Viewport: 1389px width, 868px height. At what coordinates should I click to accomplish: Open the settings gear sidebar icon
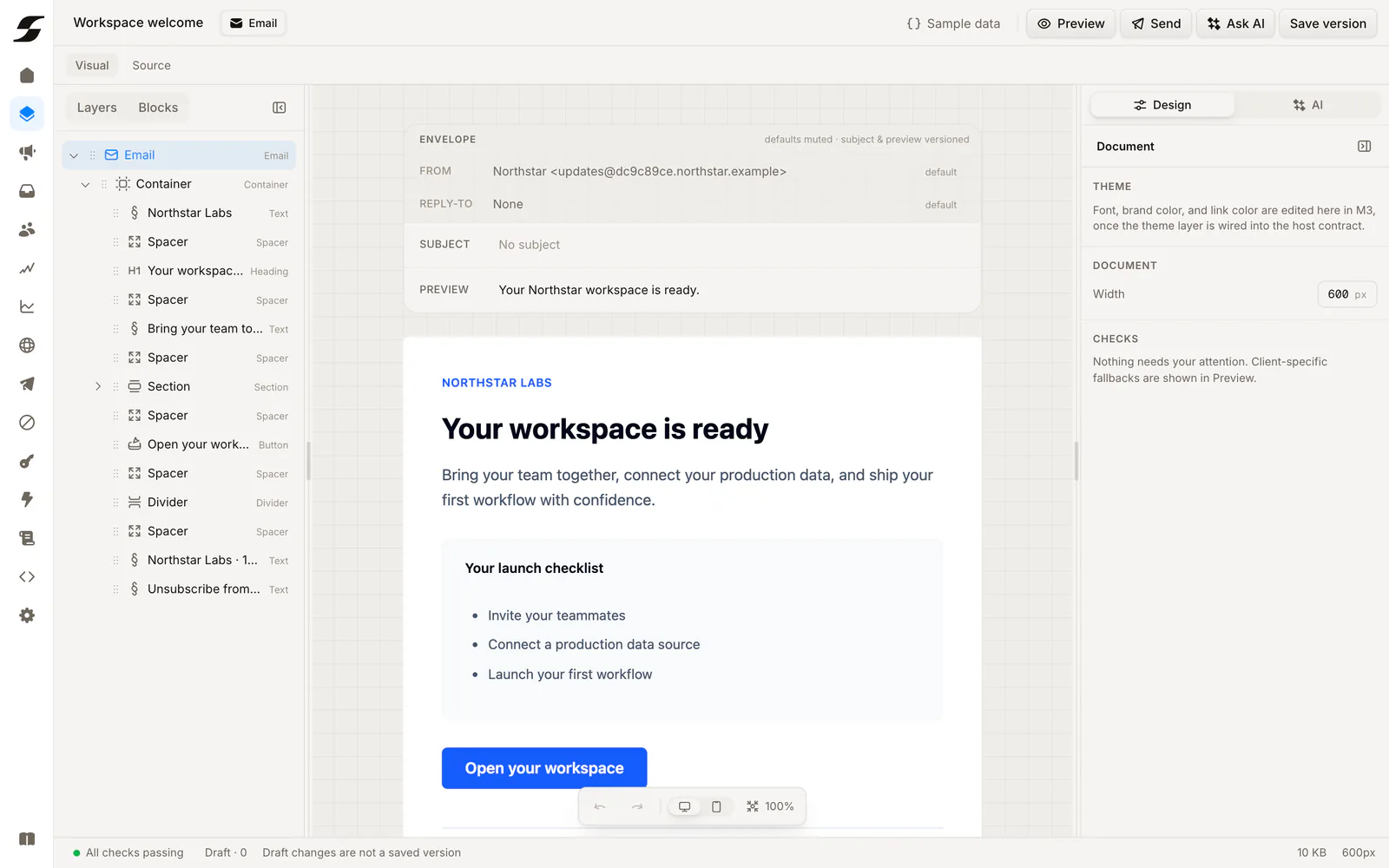[x=27, y=615]
